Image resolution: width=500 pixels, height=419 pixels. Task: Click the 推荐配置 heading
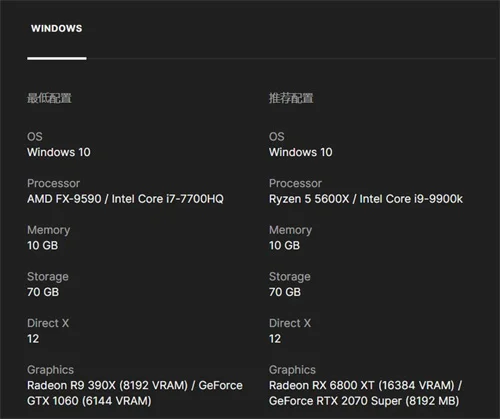(x=291, y=98)
